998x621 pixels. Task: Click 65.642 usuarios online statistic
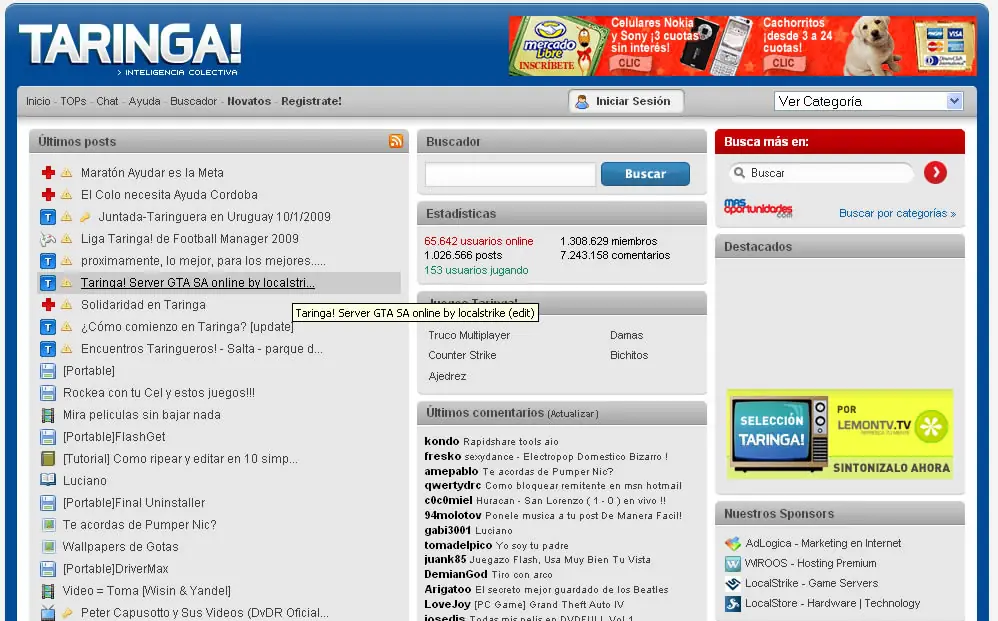coord(479,241)
